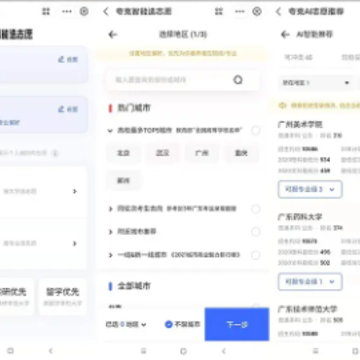This screenshot has height=360, width=360.
Task: Click the city search input field
Action: coord(183,80)
